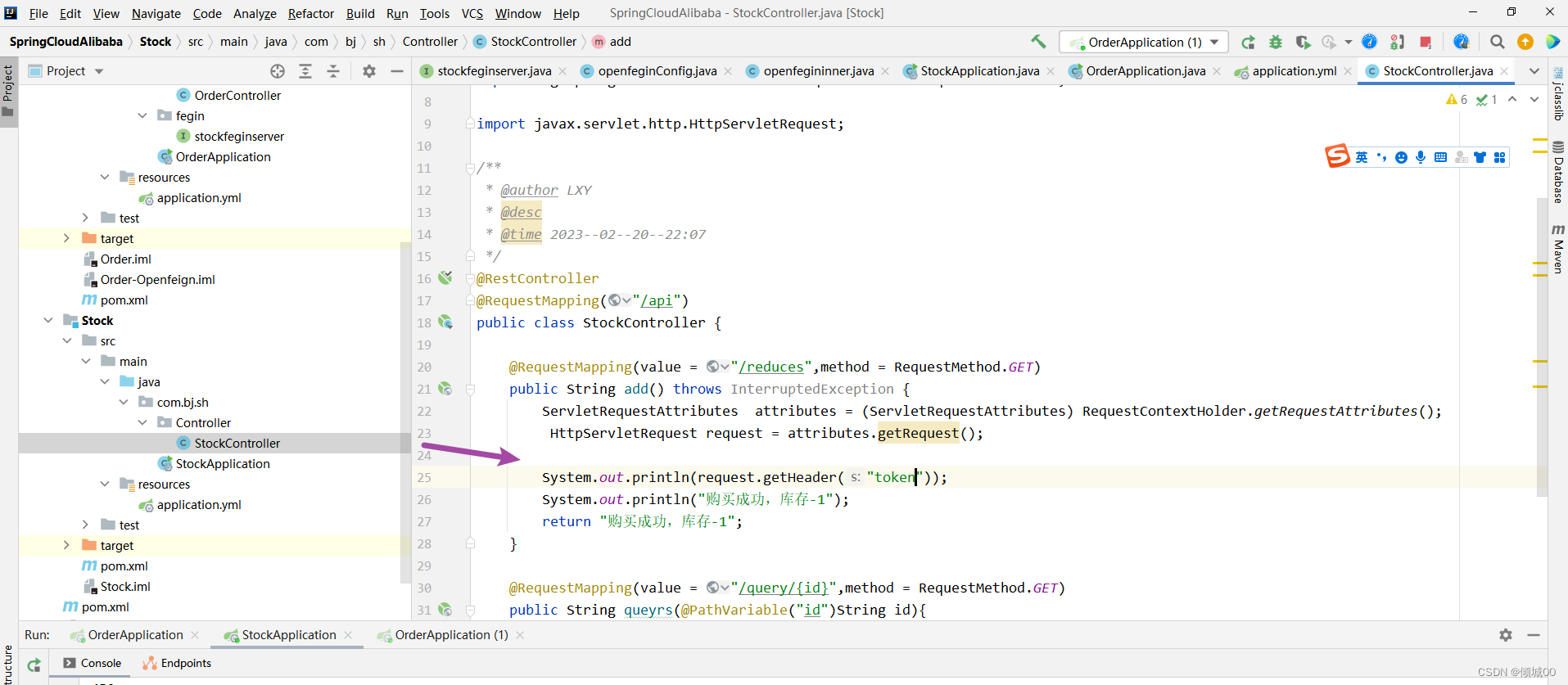
Task: Open run configuration dropdown OrderApplication (1)
Action: tap(1144, 42)
